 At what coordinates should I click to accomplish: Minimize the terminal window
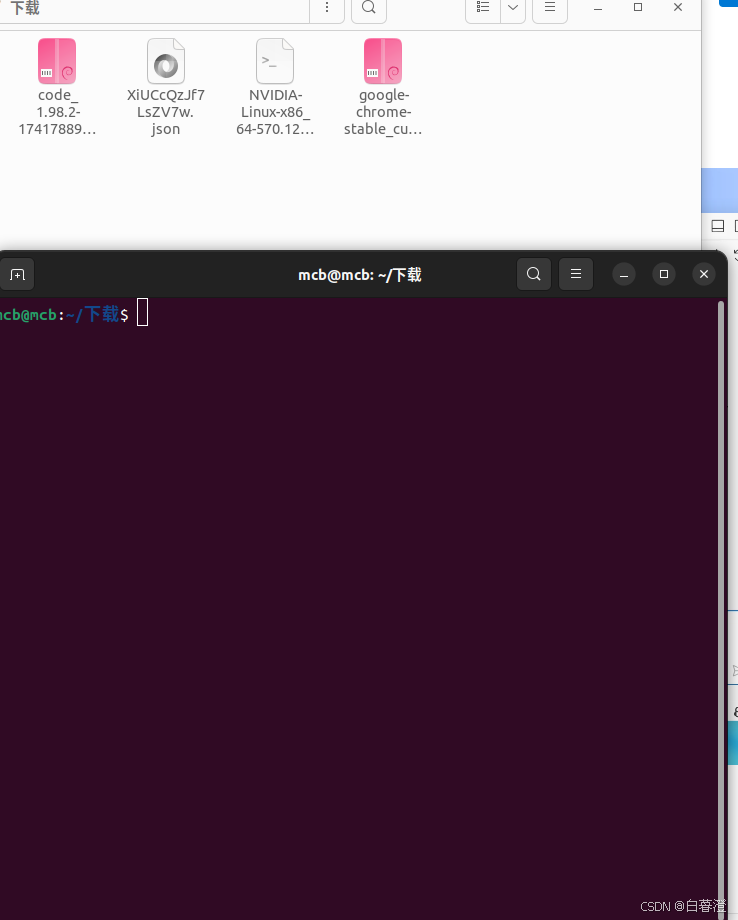(x=624, y=275)
